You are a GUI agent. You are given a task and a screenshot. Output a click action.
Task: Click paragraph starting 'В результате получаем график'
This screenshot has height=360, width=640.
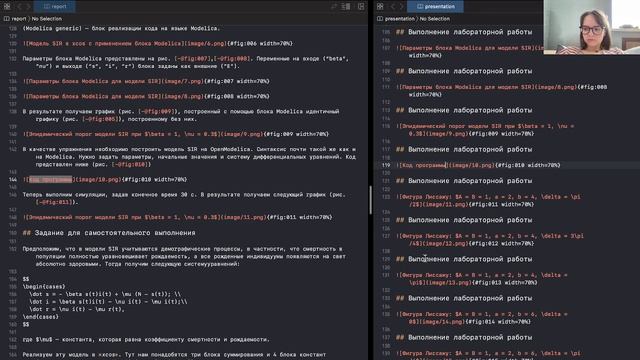click(181, 115)
